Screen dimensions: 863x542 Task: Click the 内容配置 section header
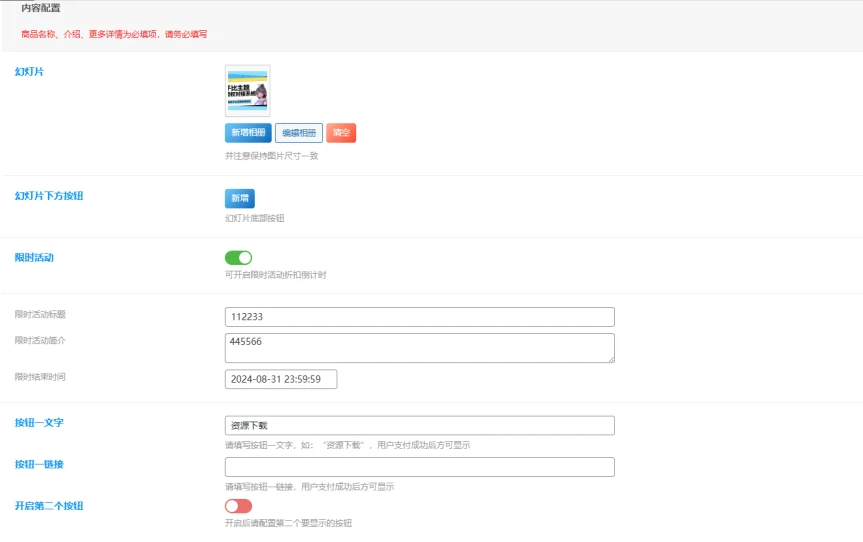41,8
